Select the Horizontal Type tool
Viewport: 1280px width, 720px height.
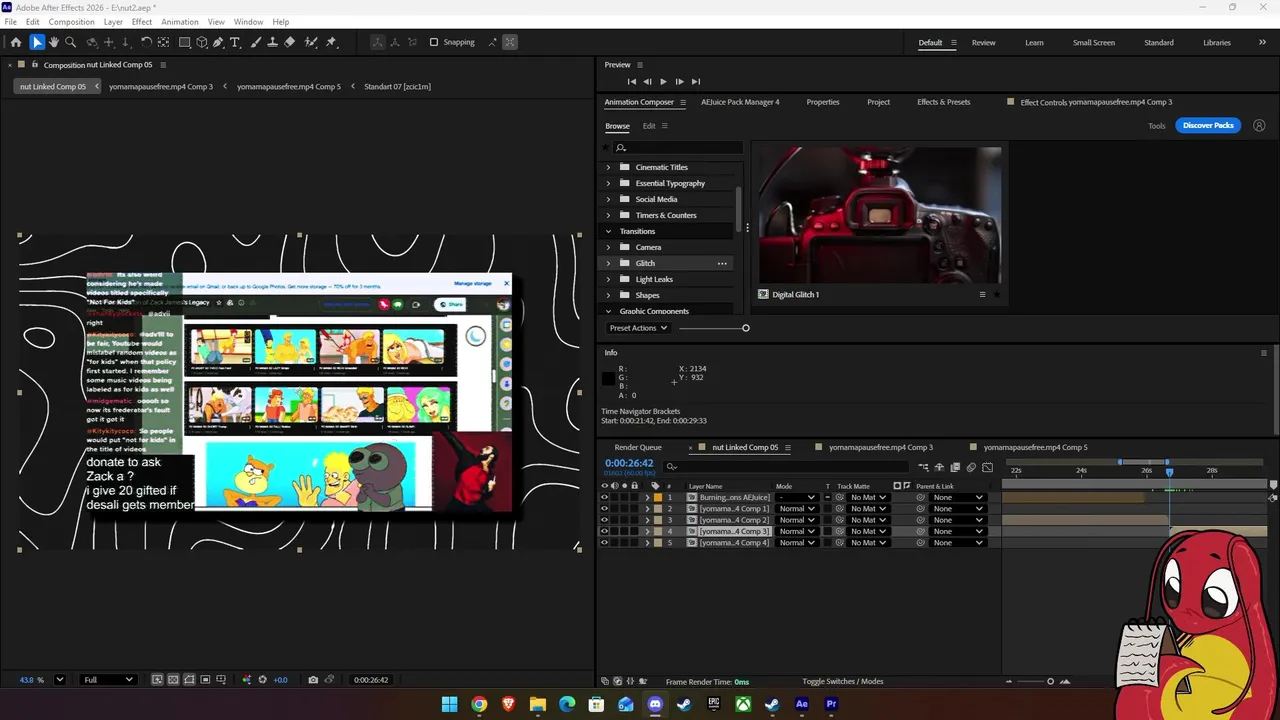[x=236, y=42]
